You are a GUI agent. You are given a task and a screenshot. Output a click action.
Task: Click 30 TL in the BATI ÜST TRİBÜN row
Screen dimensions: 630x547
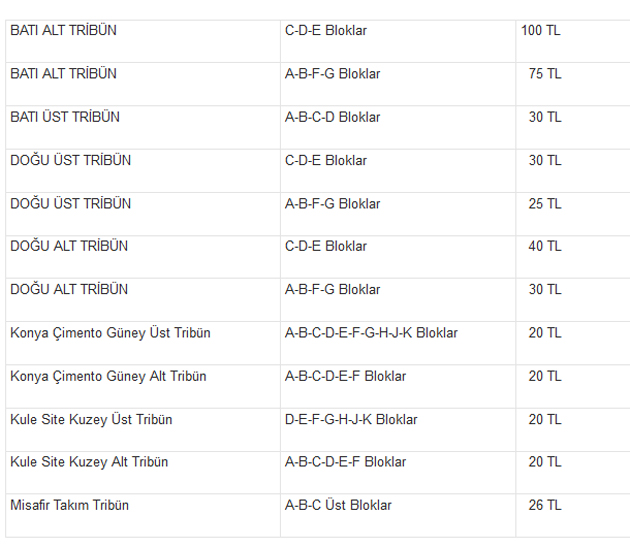pos(545,117)
